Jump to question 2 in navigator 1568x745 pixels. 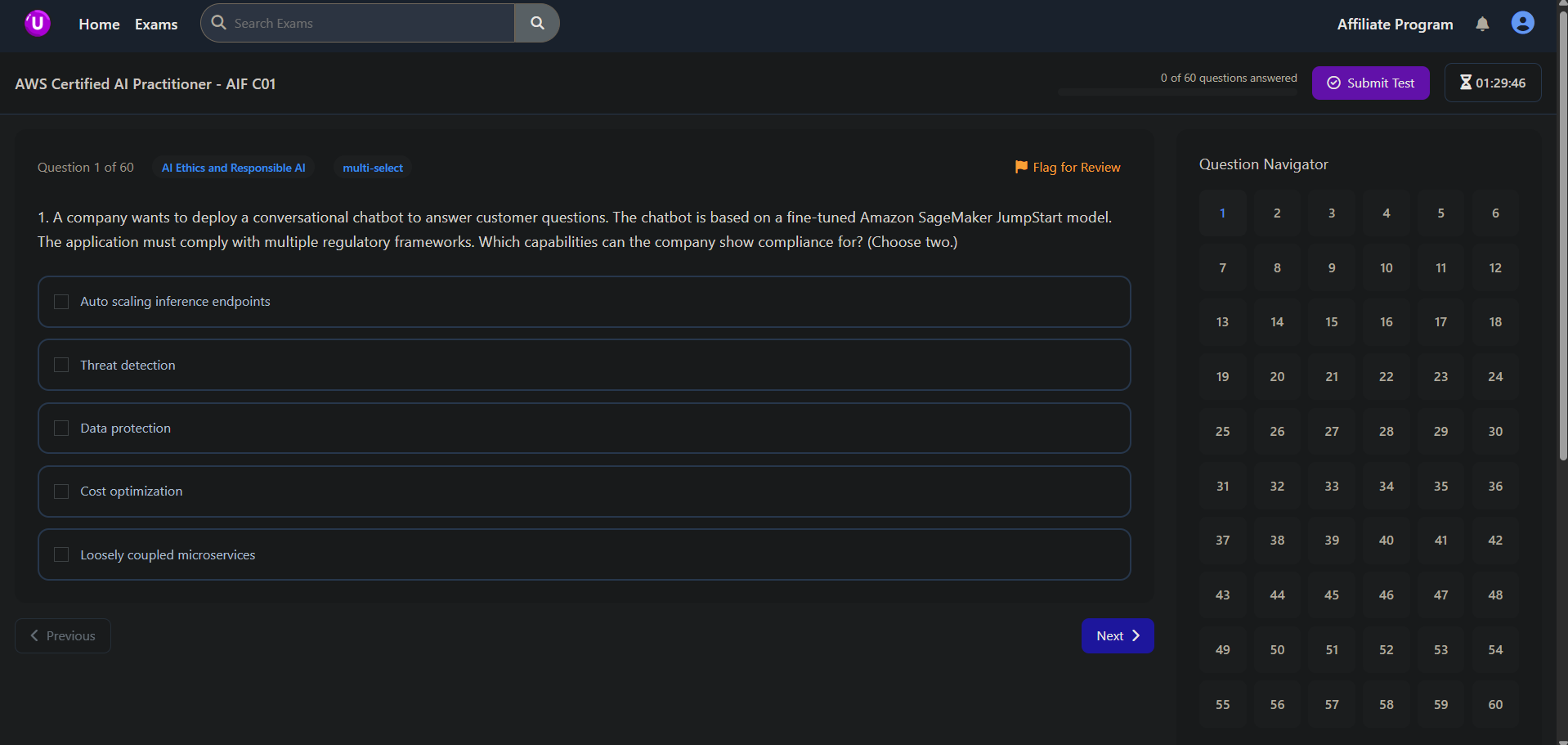click(1277, 213)
